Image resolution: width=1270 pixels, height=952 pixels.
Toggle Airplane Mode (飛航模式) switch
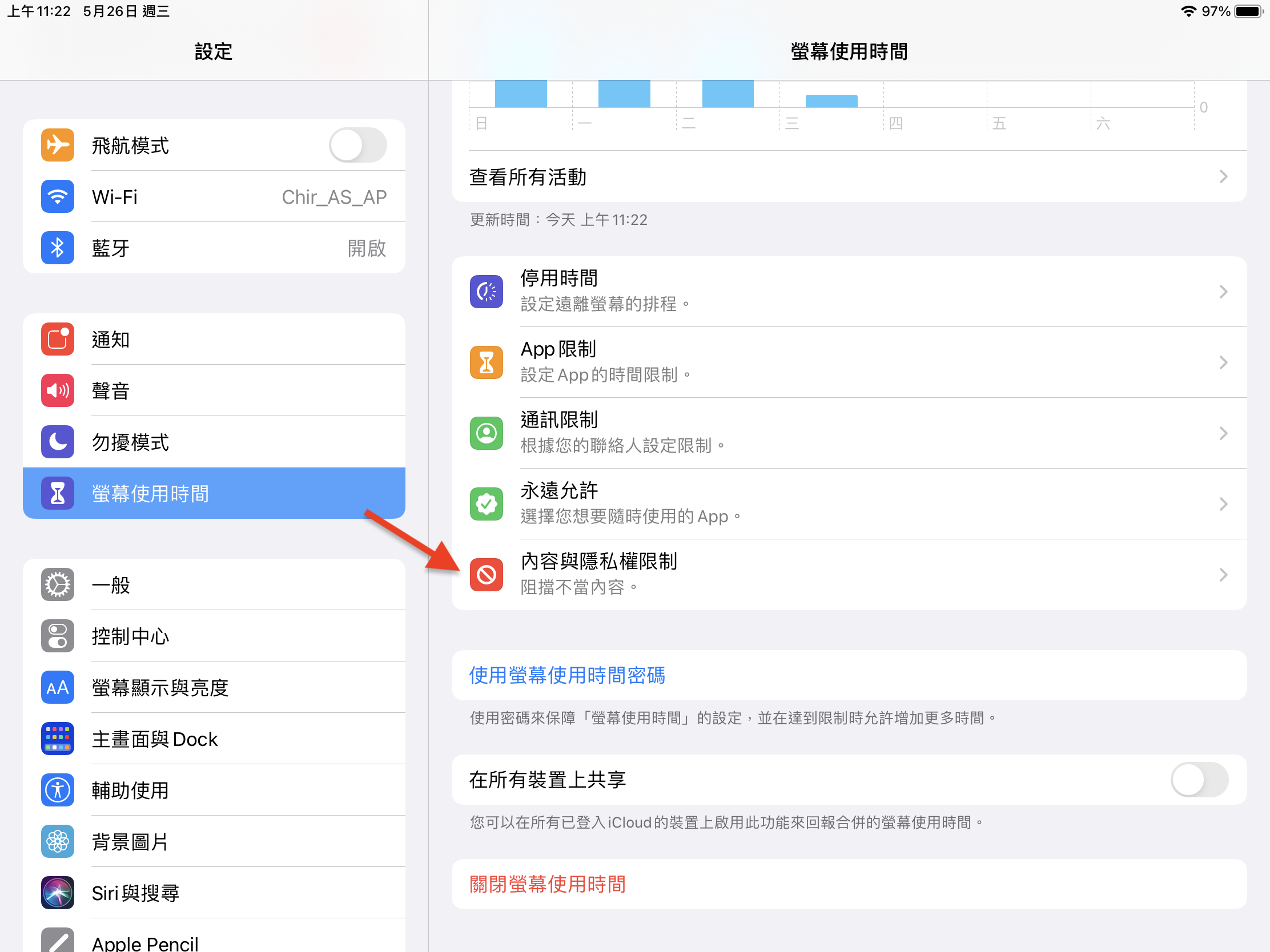coord(357,145)
